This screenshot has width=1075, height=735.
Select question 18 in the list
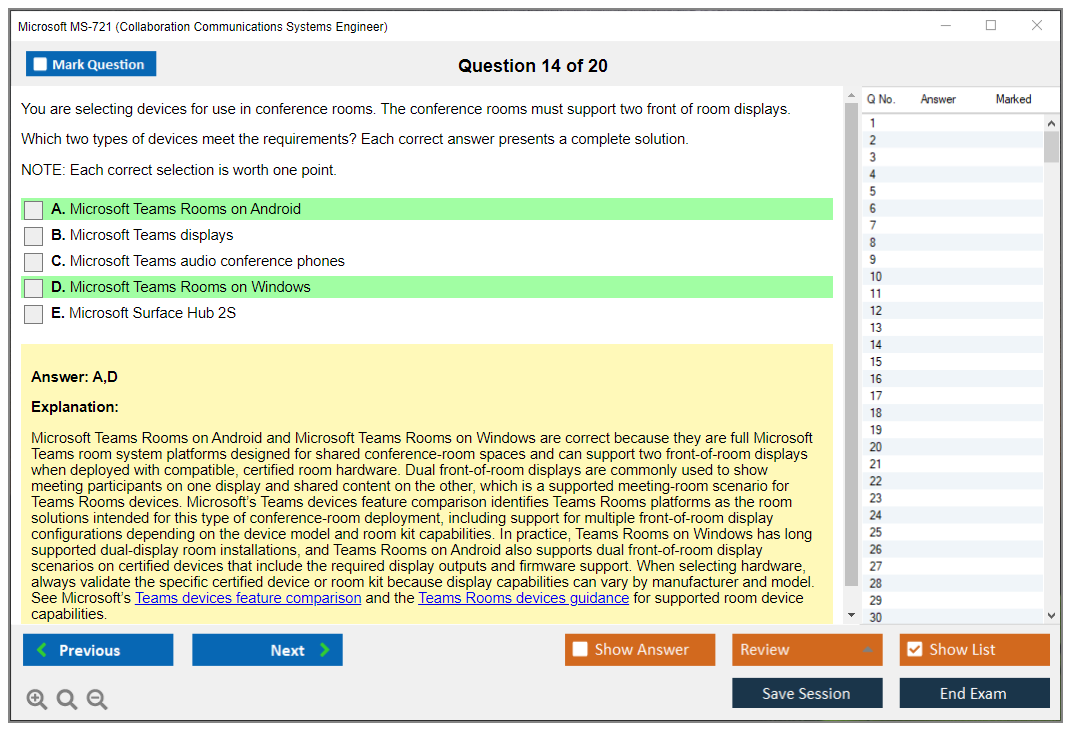tap(953, 413)
